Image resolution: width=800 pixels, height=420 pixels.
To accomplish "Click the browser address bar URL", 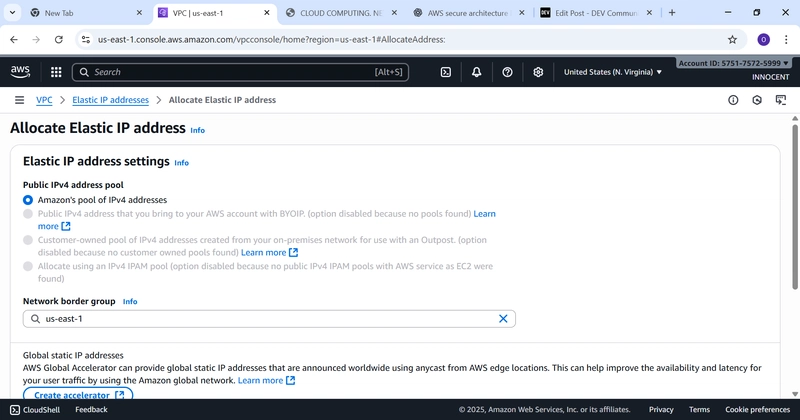I will pos(271,39).
